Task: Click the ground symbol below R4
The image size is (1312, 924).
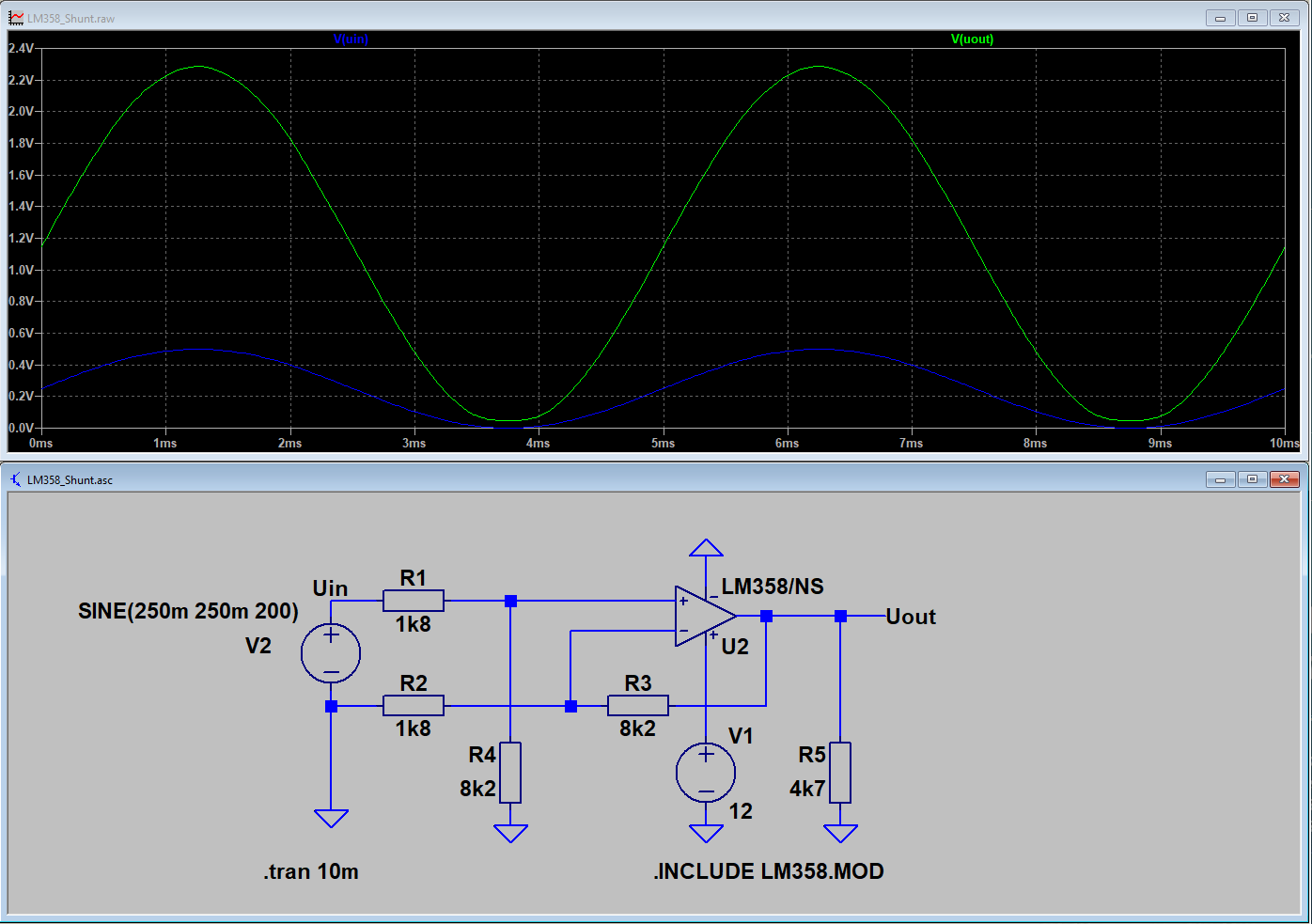Action: tap(510, 833)
